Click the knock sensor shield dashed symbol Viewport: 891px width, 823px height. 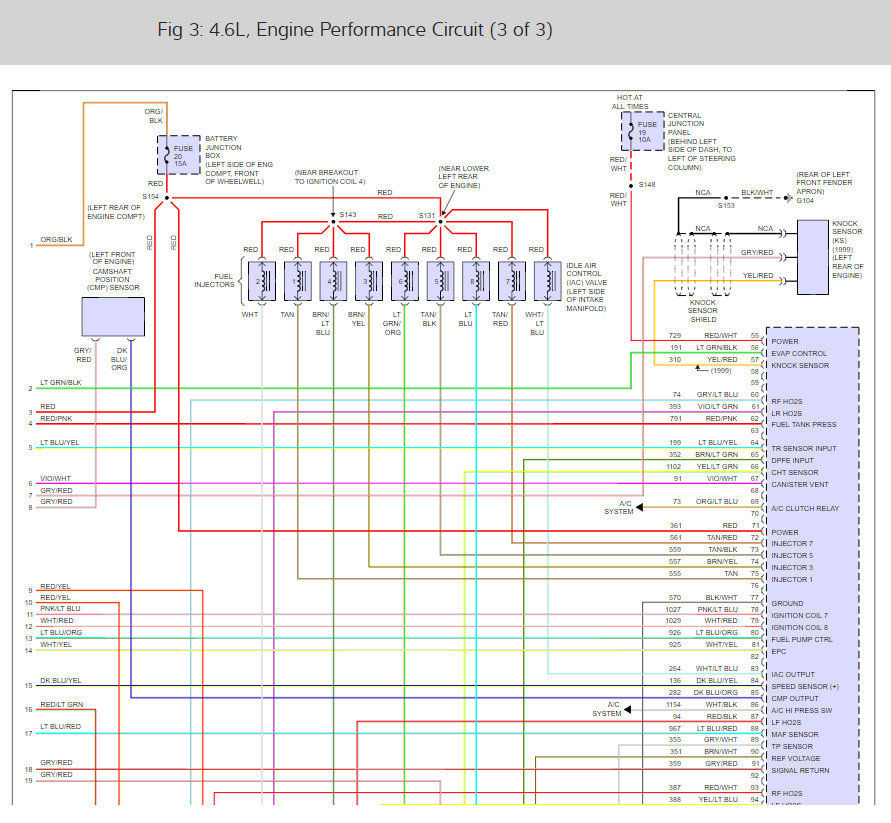[703, 264]
